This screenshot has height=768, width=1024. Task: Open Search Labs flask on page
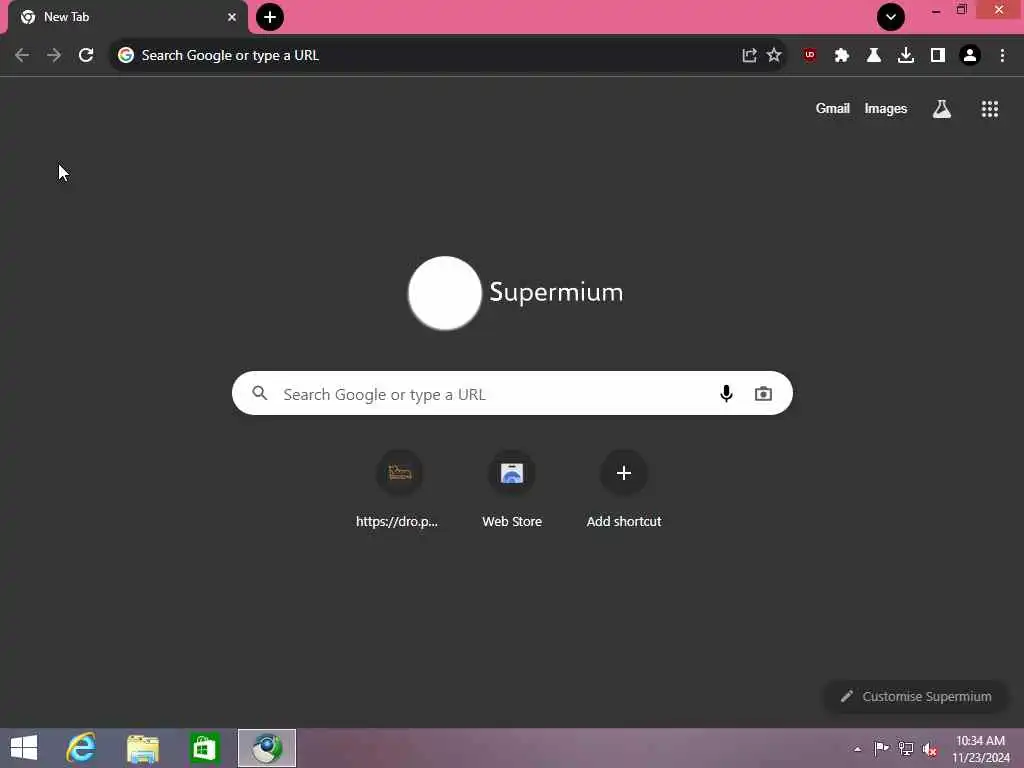(941, 109)
